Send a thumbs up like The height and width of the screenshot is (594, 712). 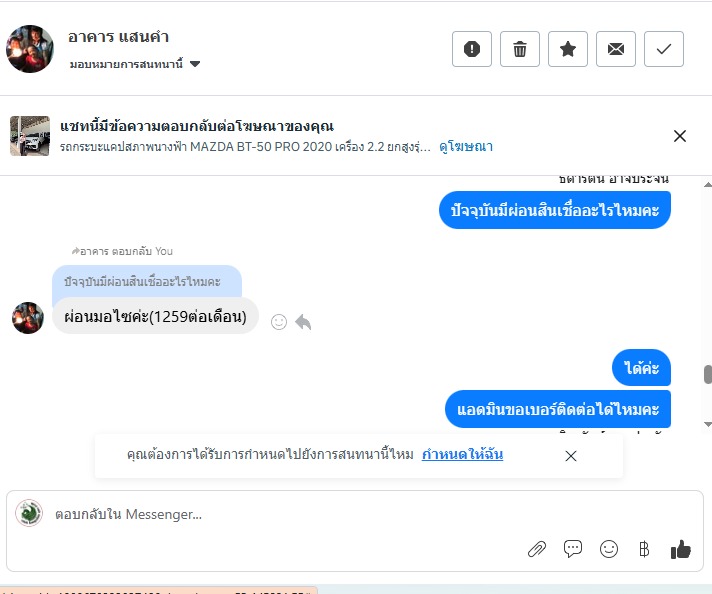(681, 549)
